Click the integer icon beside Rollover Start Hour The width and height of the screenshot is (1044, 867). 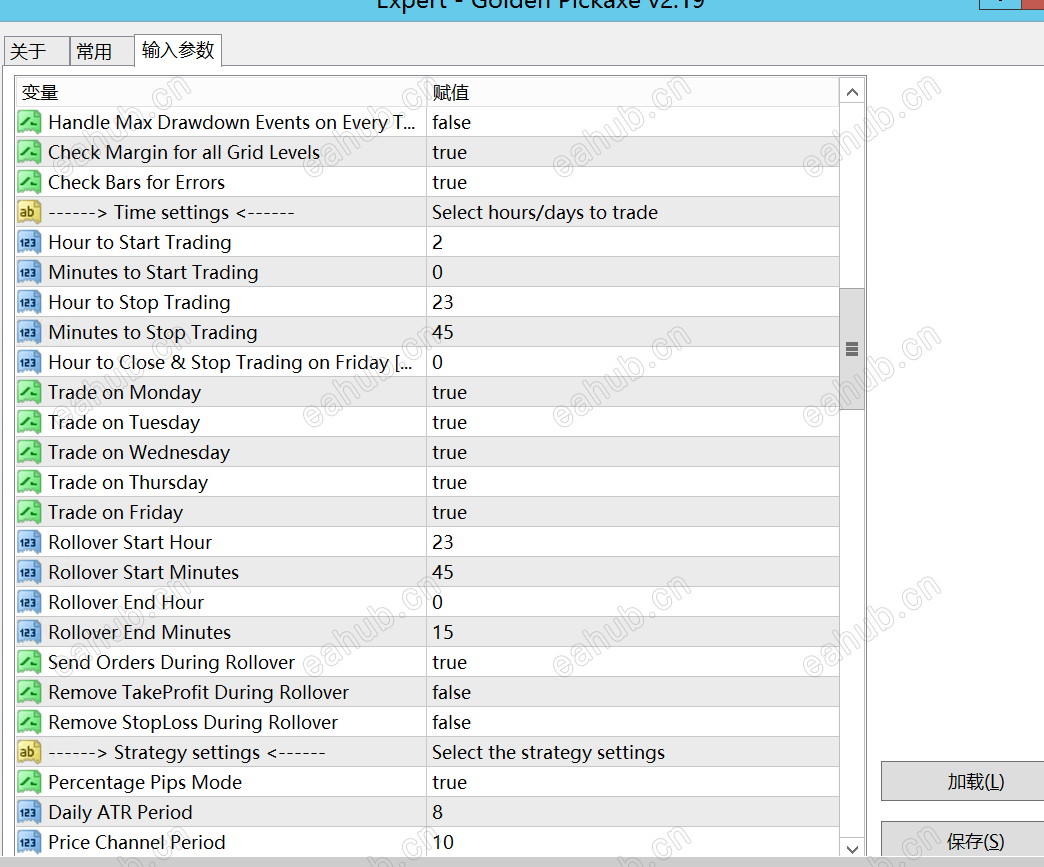29,542
